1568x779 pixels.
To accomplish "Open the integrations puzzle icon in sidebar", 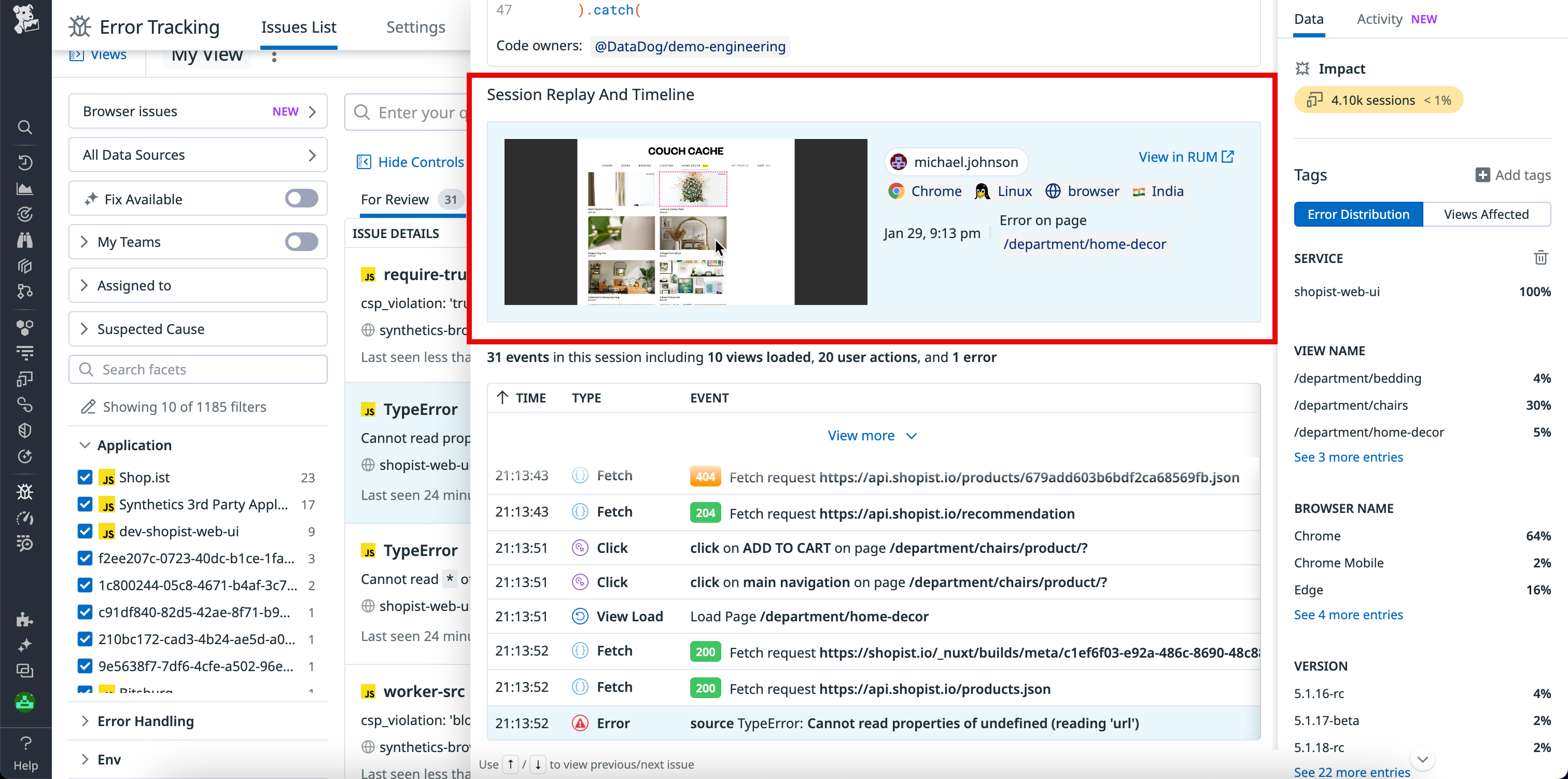I will (24, 619).
